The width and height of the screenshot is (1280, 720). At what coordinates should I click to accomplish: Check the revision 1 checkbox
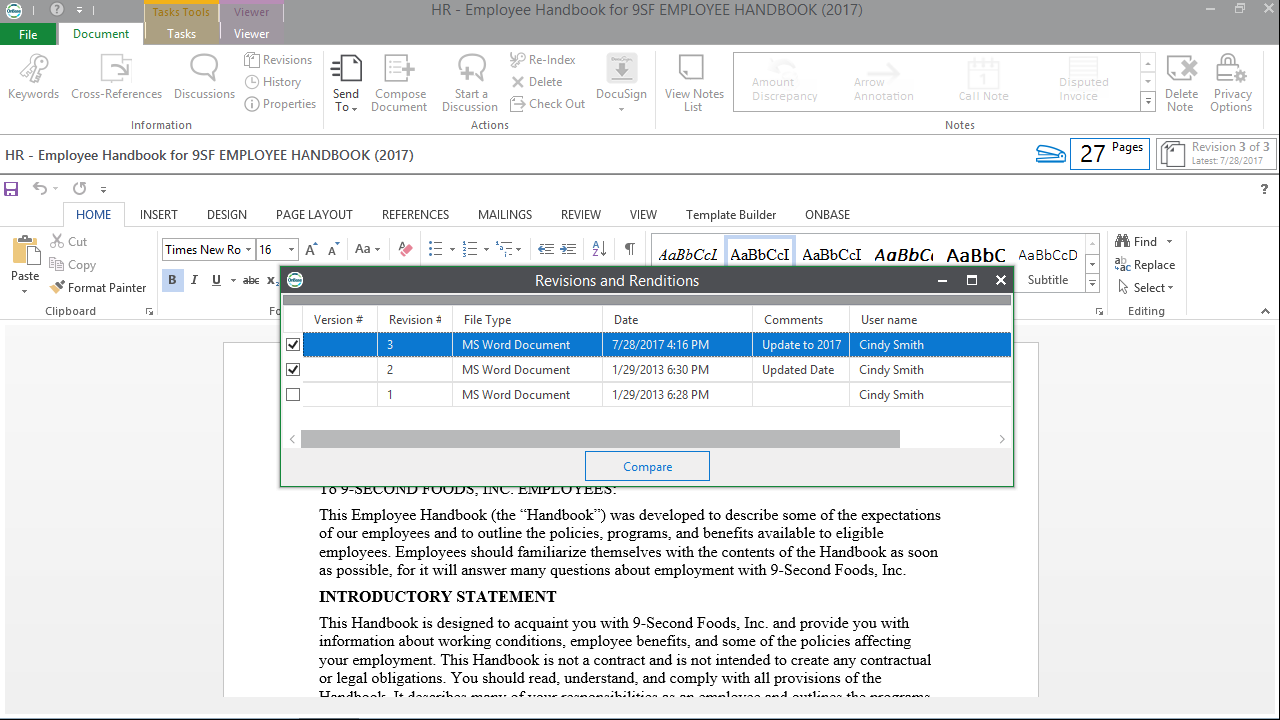pyautogui.click(x=293, y=395)
